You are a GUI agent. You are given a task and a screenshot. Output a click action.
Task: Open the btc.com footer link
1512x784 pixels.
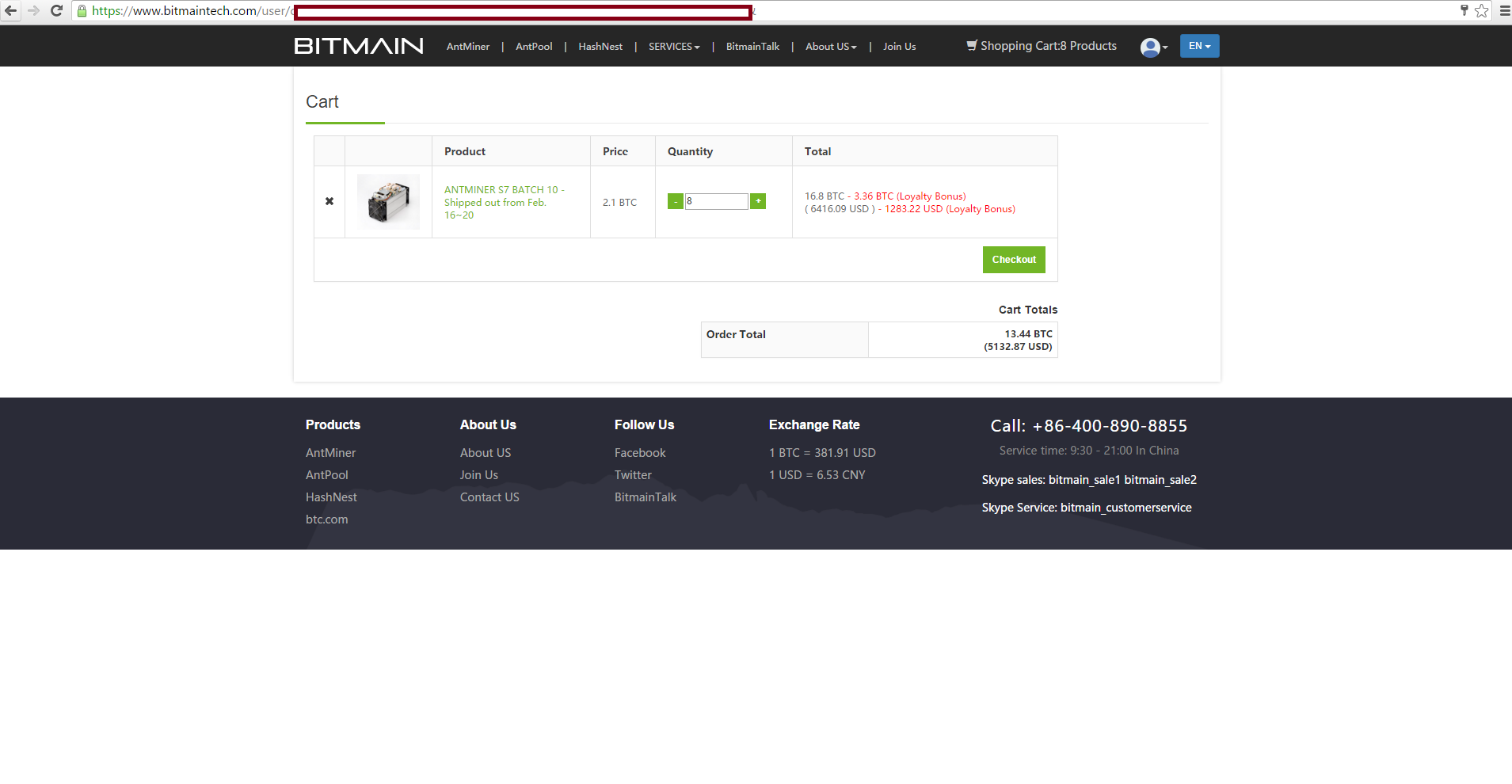327,519
